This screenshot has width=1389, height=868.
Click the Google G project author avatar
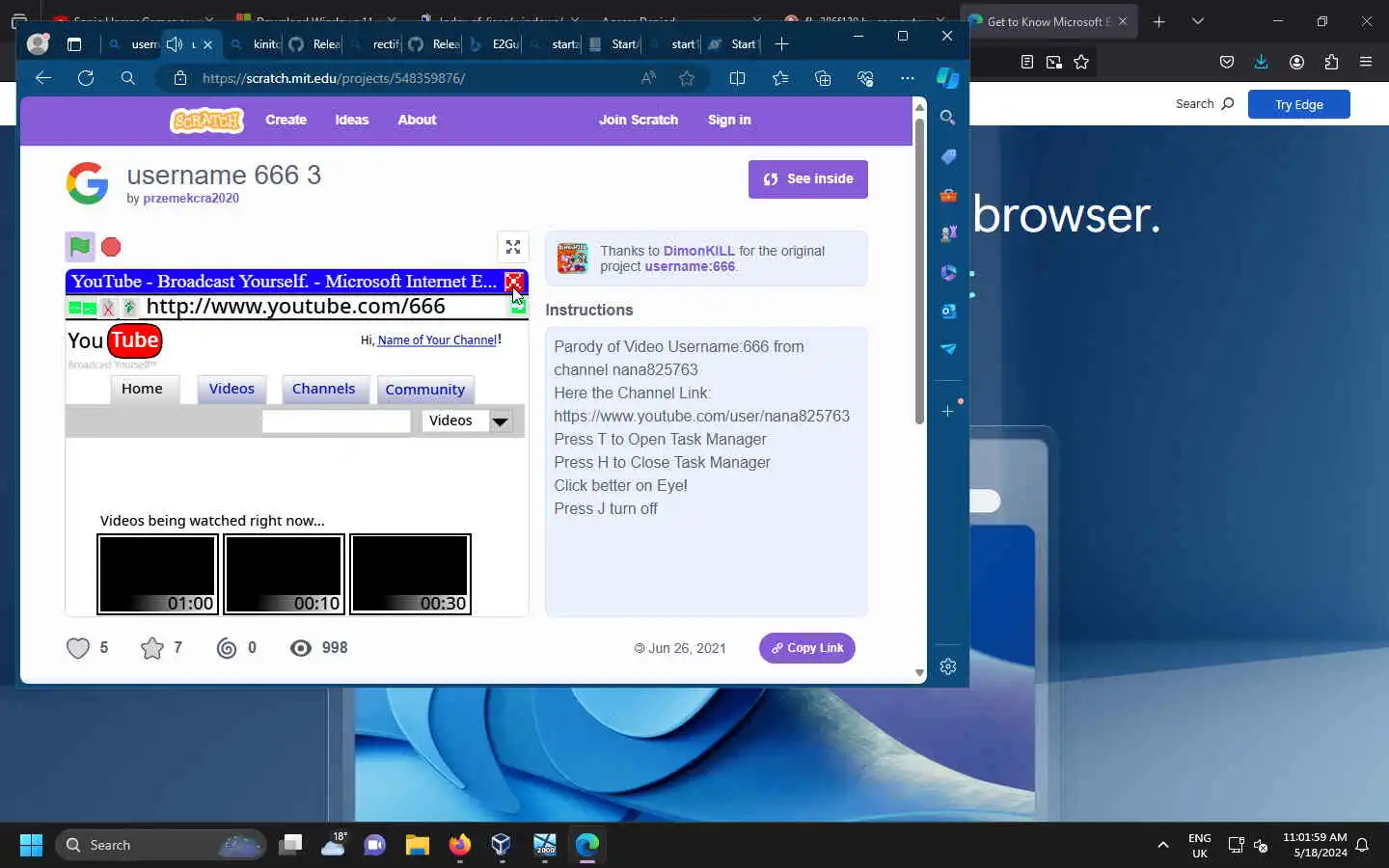pyautogui.click(x=88, y=182)
